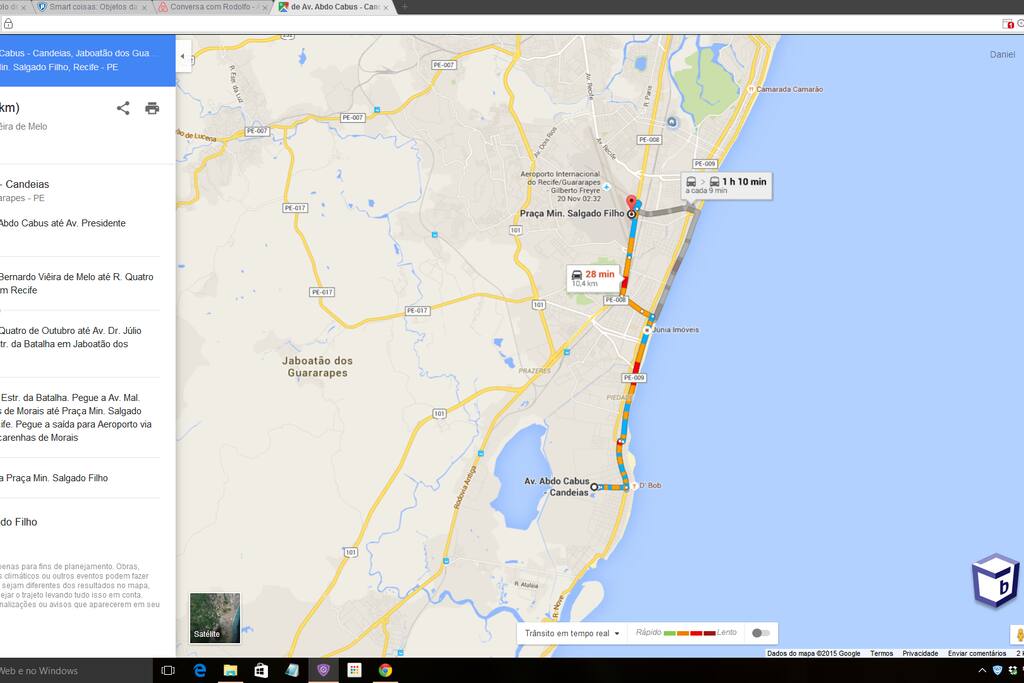Click the orange traffic legend swatch
Image resolution: width=1024 pixels, height=683 pixels.
pyautogui.click(x=683, y=633)
